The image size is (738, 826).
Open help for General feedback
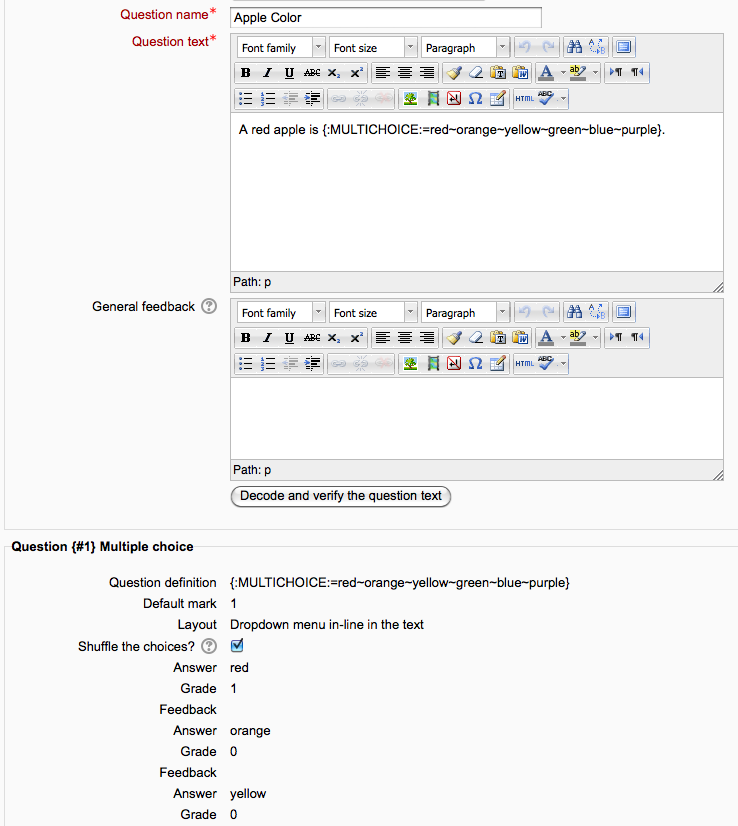point(209,306)
